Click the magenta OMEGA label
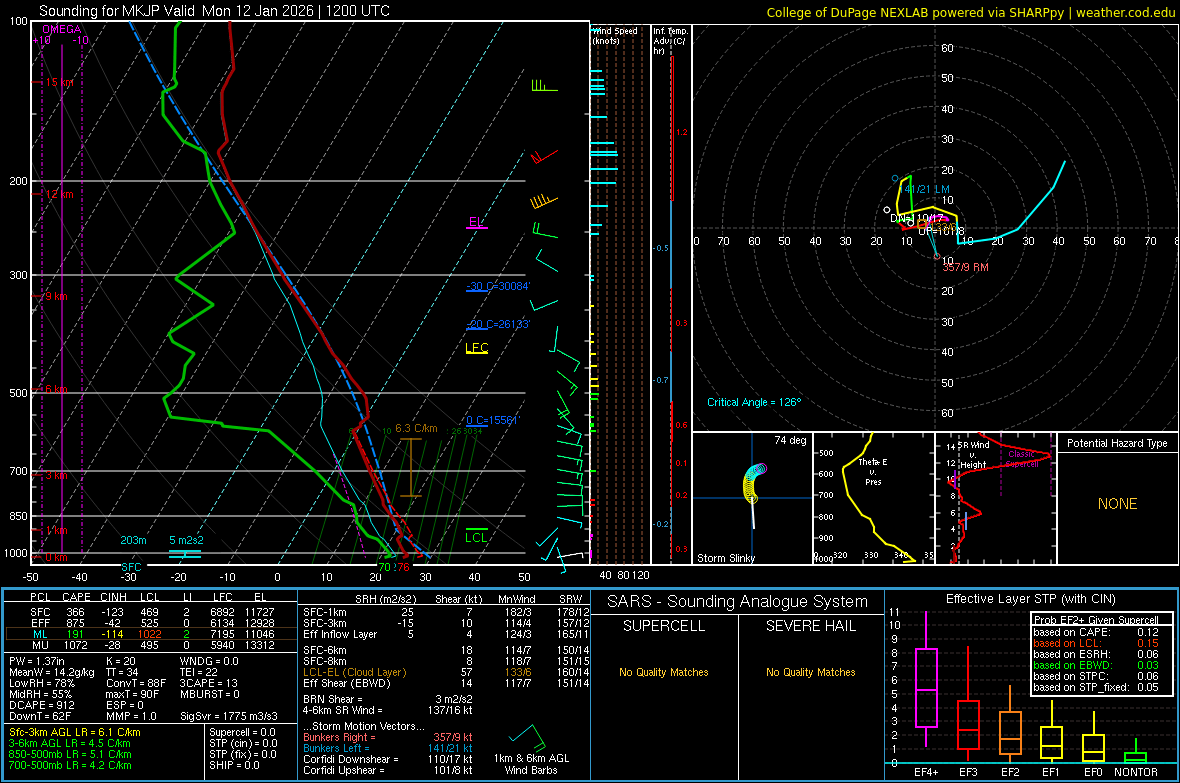This screenshot has width=1180, height=783. pyautogui.click(x=62, y=29)
